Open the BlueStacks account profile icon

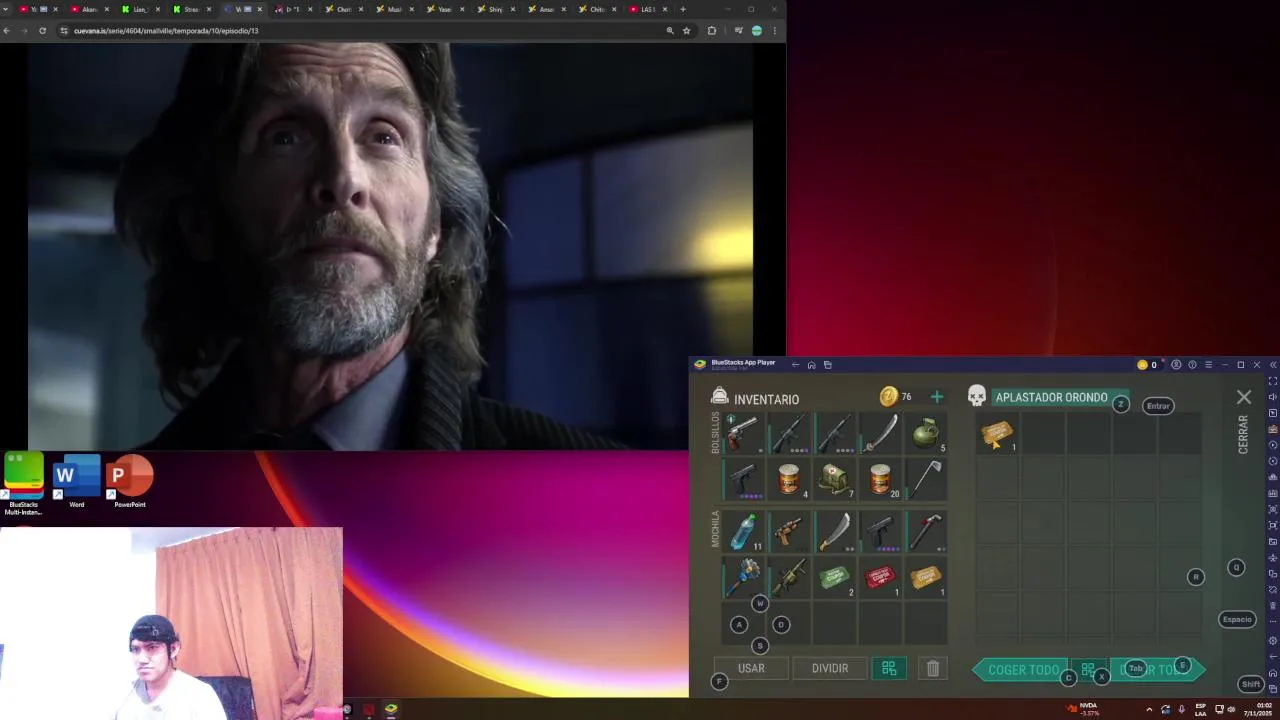coord(1176,365)
